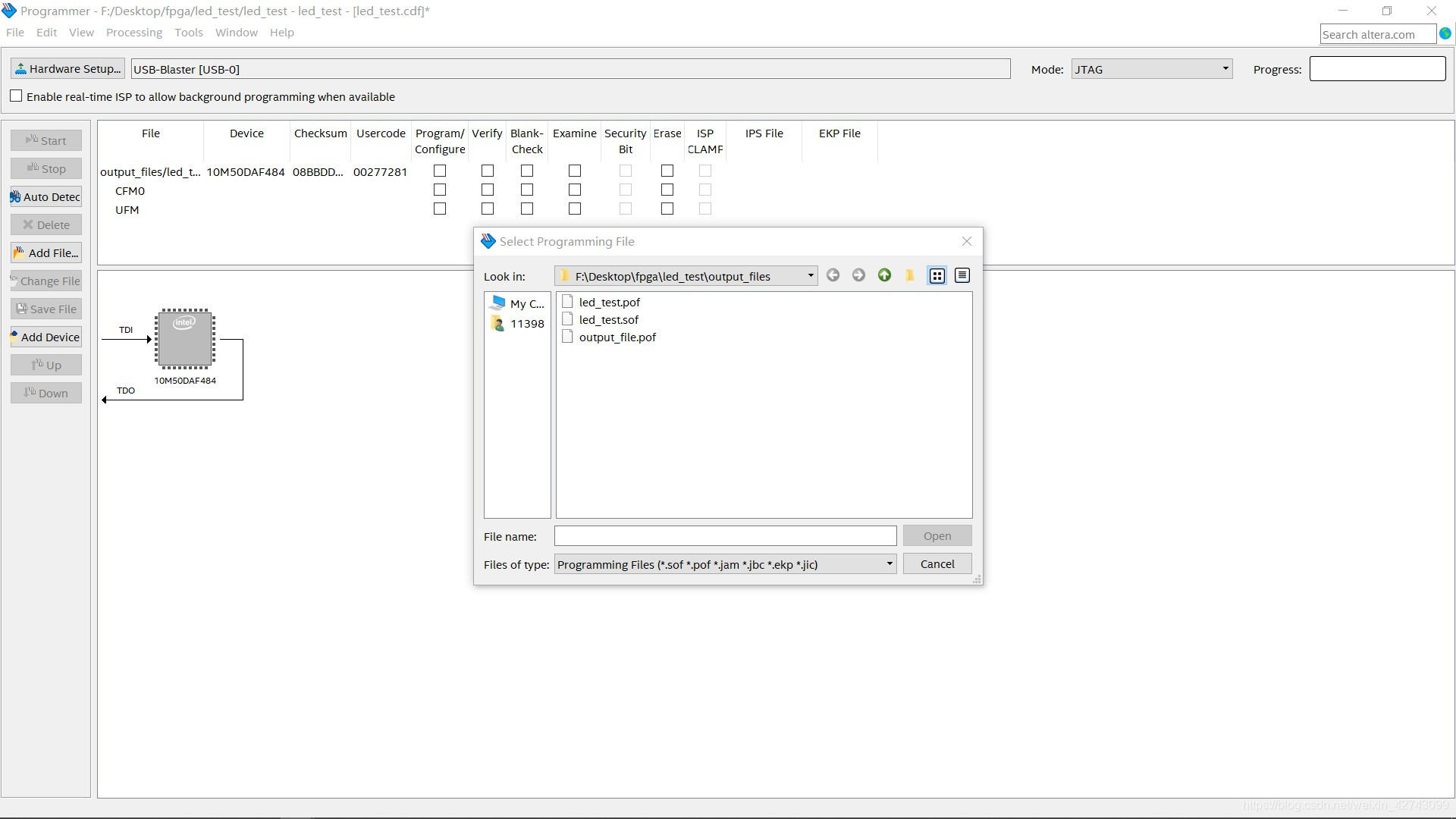This screenshot has height=819, width=1456.
Task: Open the Processing menu
Action: 134,33
